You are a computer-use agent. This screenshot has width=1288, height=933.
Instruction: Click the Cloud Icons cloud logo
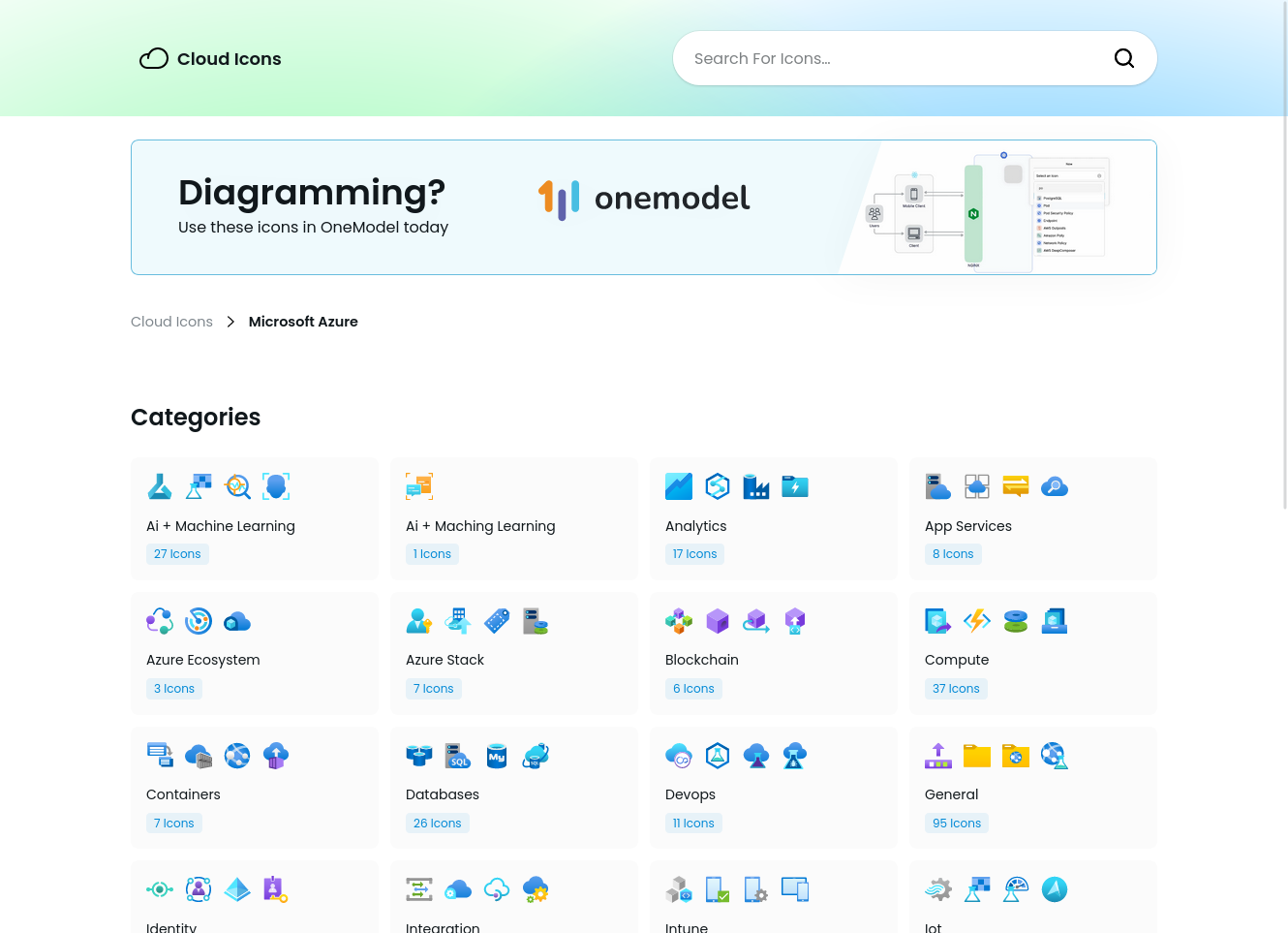click(154, 59)
